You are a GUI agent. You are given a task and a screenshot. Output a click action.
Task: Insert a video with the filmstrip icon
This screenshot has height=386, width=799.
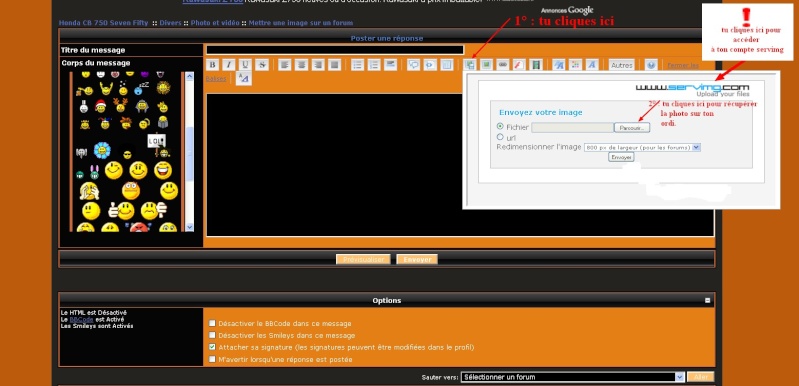point(535,65)
